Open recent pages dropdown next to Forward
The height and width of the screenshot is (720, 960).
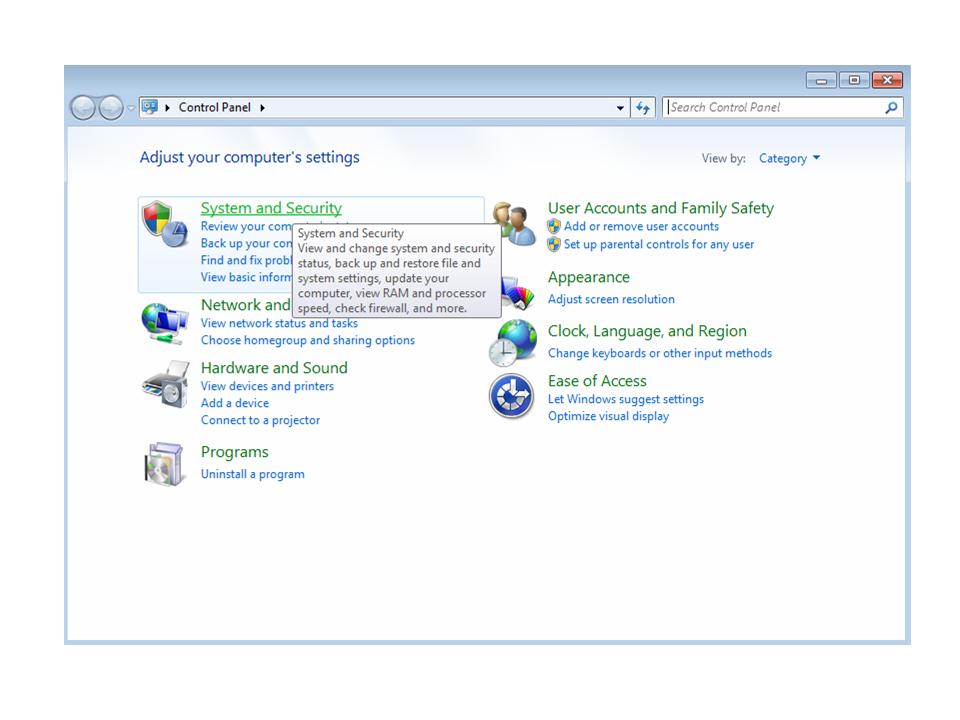coord(130,108)
